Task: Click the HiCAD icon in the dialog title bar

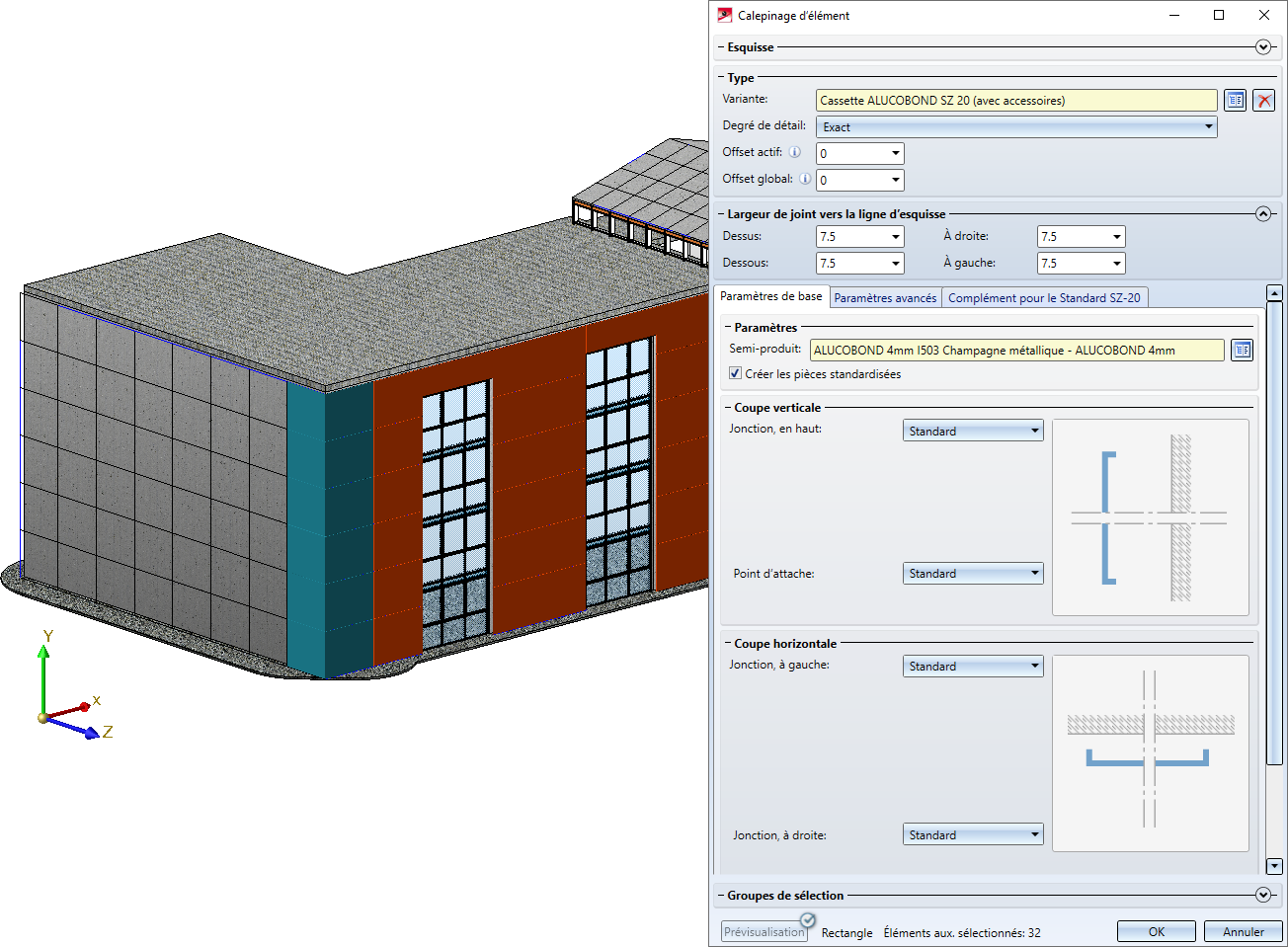Action: click(x=725, y=16)
